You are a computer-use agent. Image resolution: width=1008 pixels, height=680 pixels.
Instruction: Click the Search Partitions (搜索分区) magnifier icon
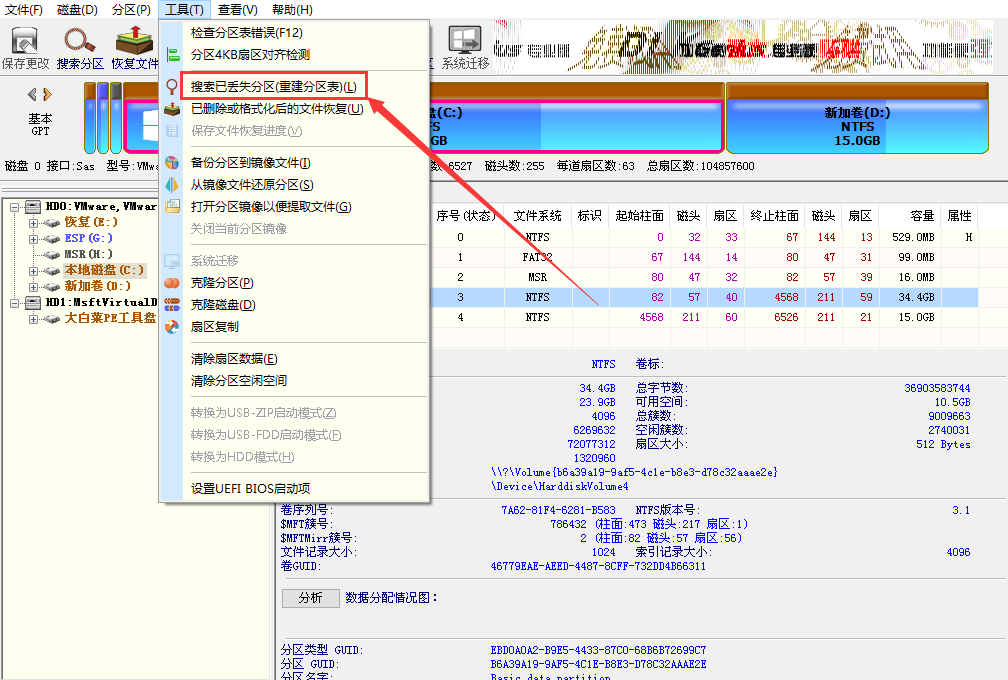[x=80, y=40]
